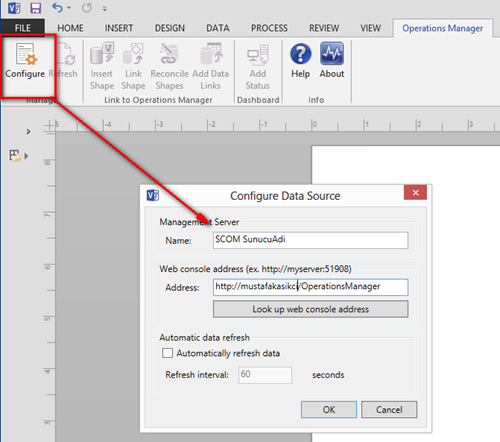Open the REVIEW ribbon tab
The image size is (500, 442).
[x=324, y=28]
